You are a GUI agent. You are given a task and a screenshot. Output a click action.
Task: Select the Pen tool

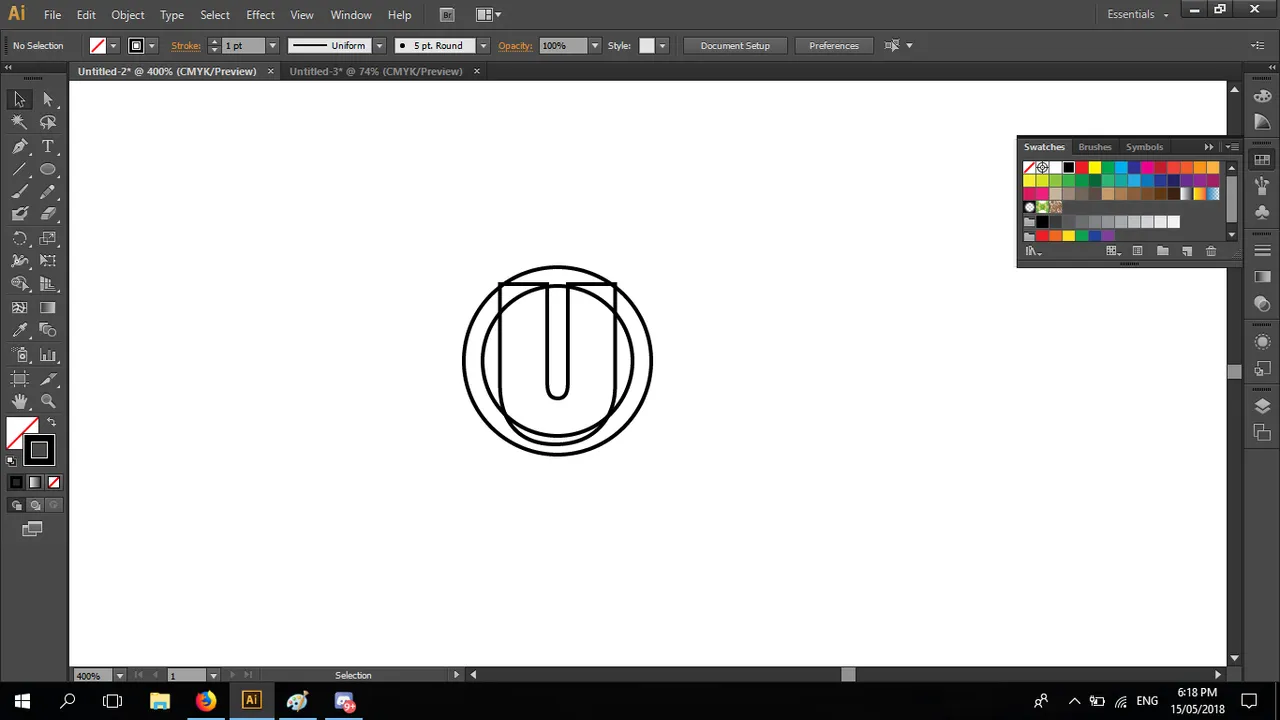[x=19, y=146]
